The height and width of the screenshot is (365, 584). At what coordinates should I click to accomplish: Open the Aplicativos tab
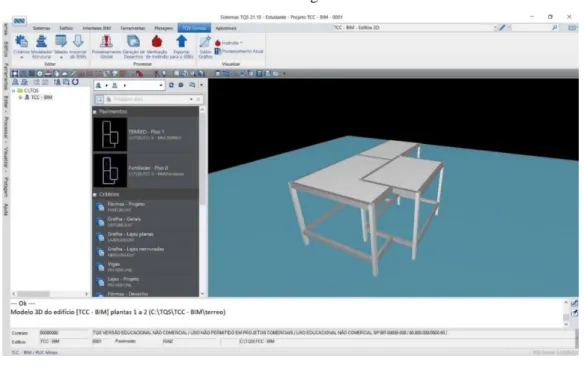[x=226, y=28]
